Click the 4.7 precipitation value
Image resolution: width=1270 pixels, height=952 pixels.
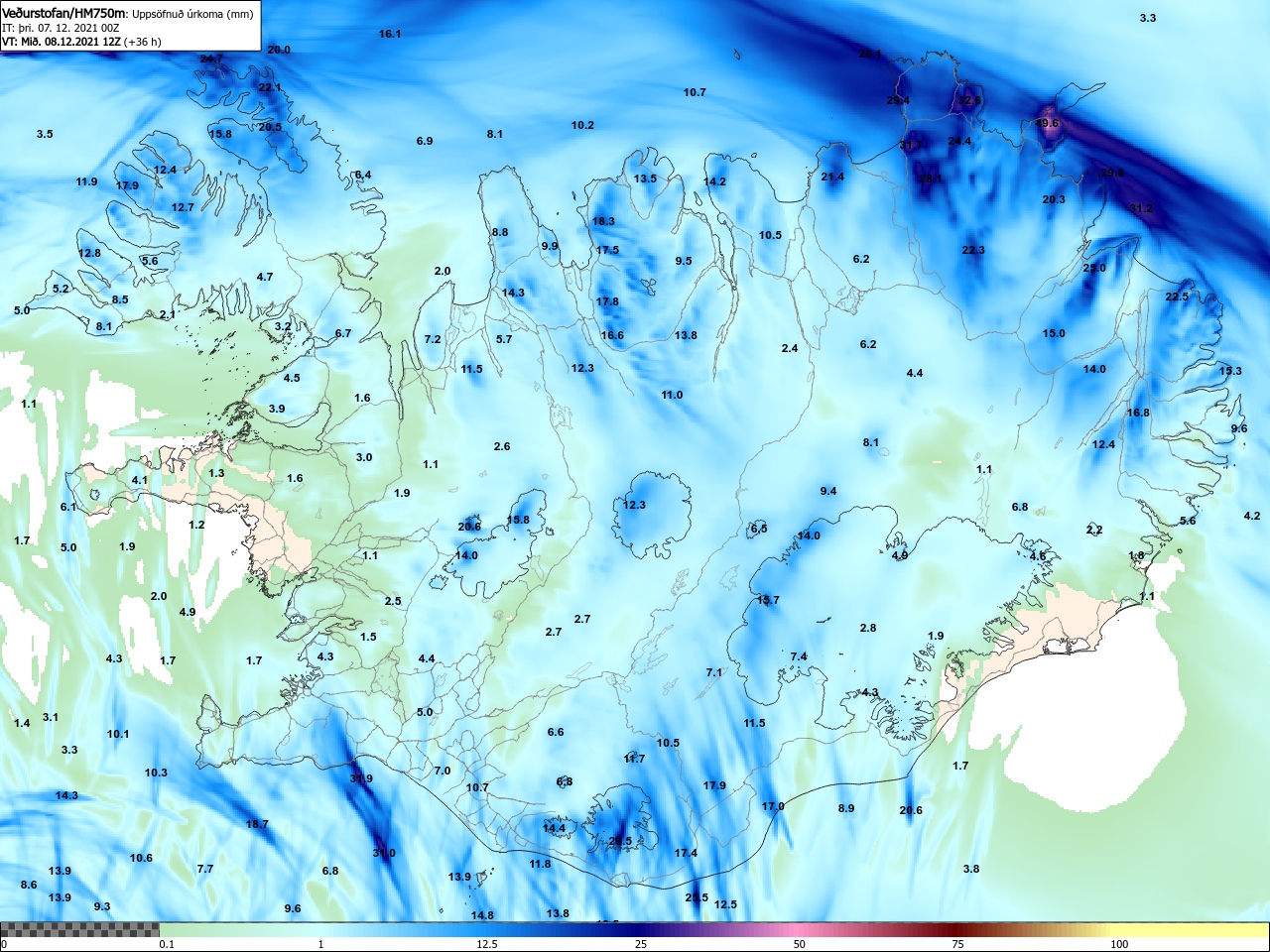(x=265, y=278)
